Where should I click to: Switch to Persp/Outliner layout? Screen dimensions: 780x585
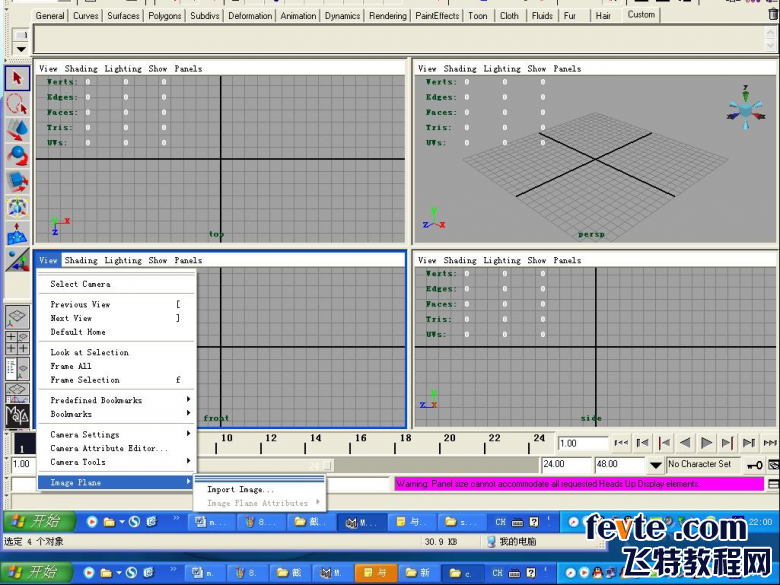17,369
